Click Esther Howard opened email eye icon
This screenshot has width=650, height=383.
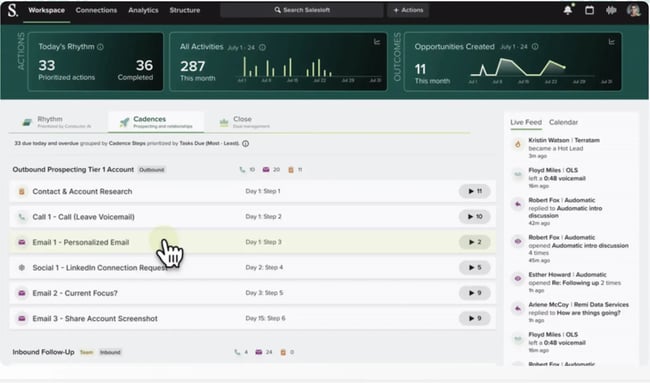518,279
